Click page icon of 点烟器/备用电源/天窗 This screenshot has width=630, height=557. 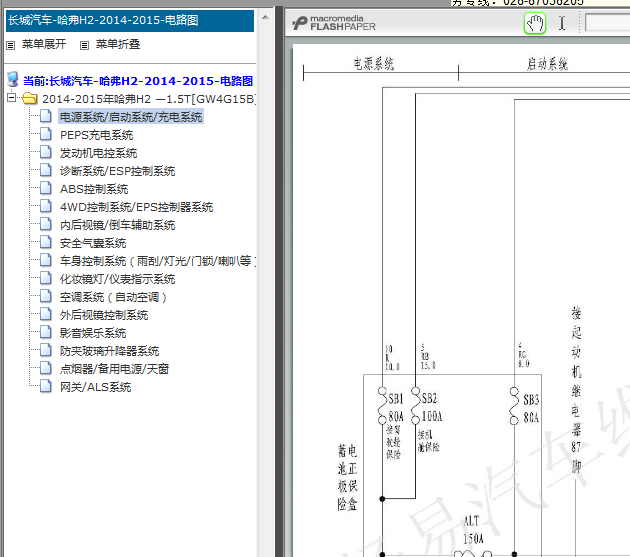coord(46,368)
